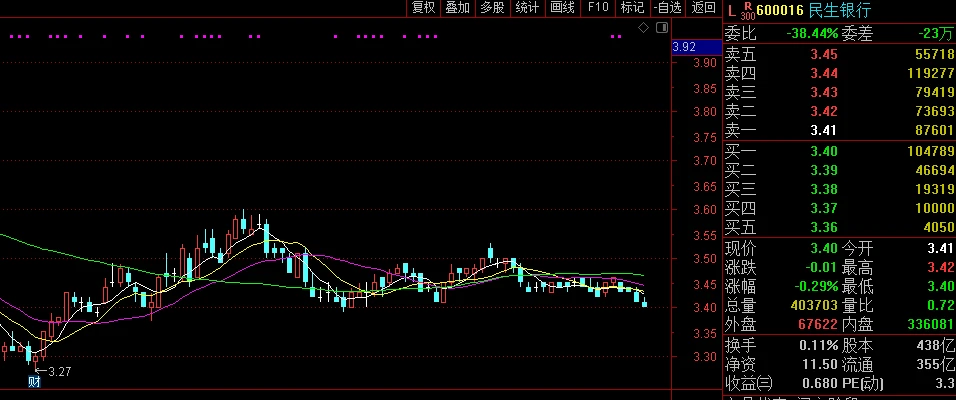Remove stock via -自选 button
956x400 pixels.
[667, 7]
